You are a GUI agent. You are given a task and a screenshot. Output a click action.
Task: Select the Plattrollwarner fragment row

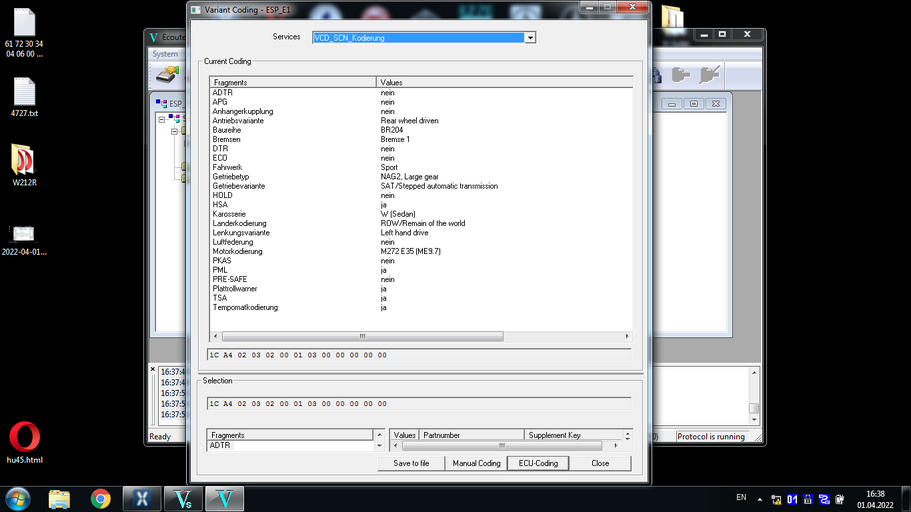coord(235,288)
